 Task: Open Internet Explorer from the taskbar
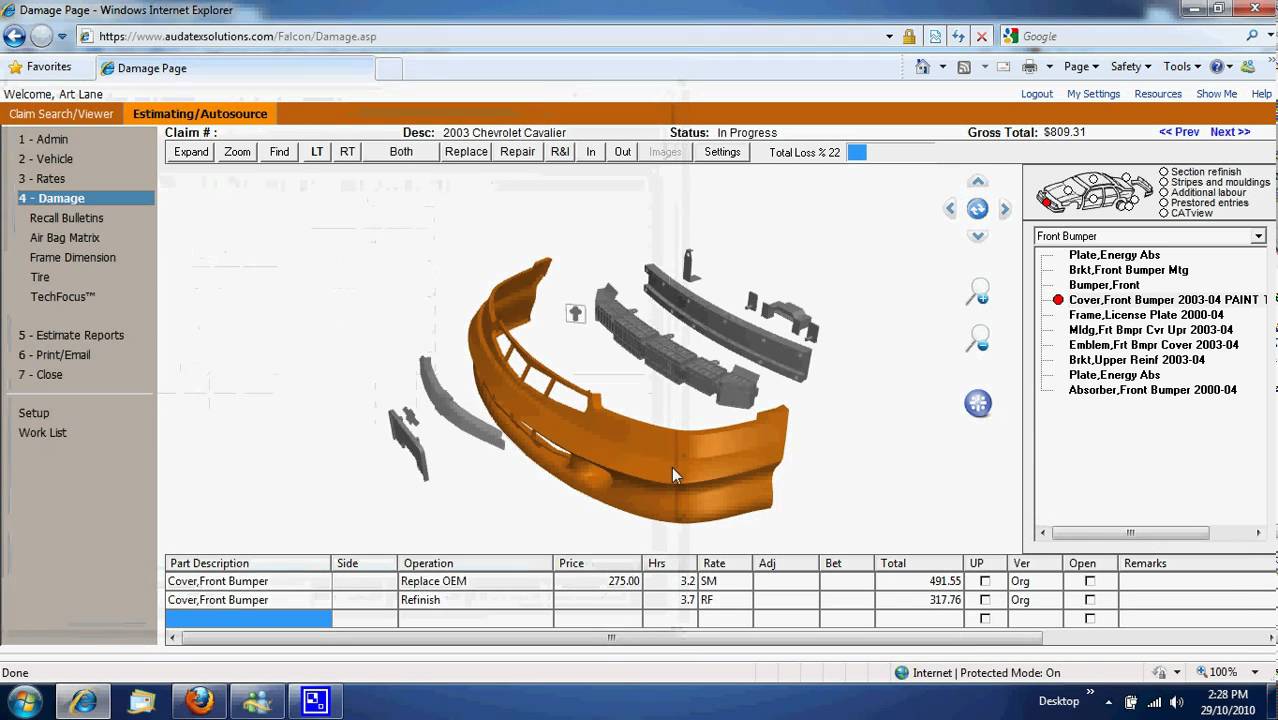[82, 701]
